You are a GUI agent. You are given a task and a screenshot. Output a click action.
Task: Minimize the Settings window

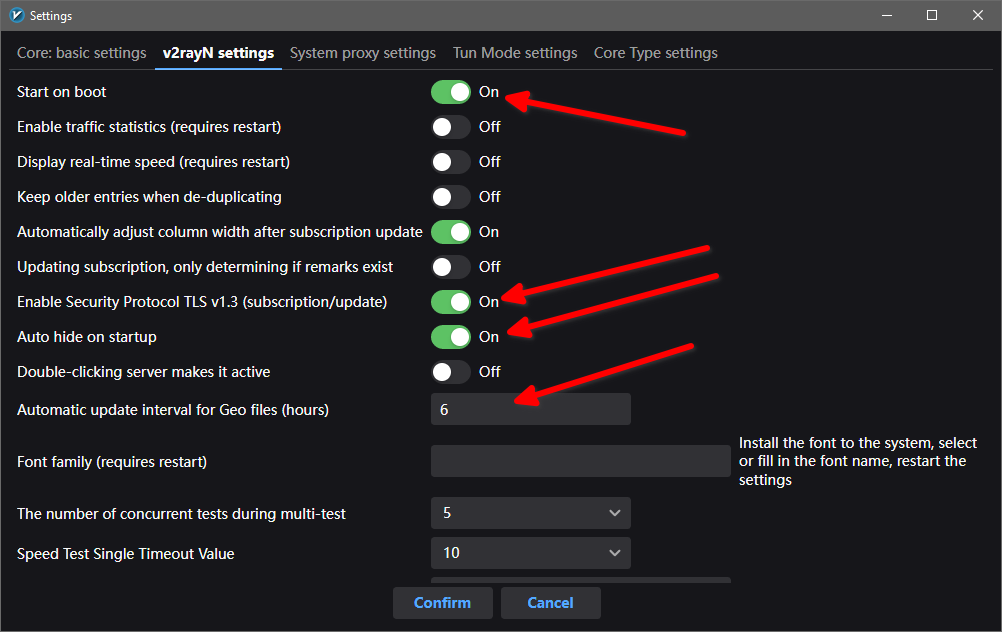(x=887, y=15)
